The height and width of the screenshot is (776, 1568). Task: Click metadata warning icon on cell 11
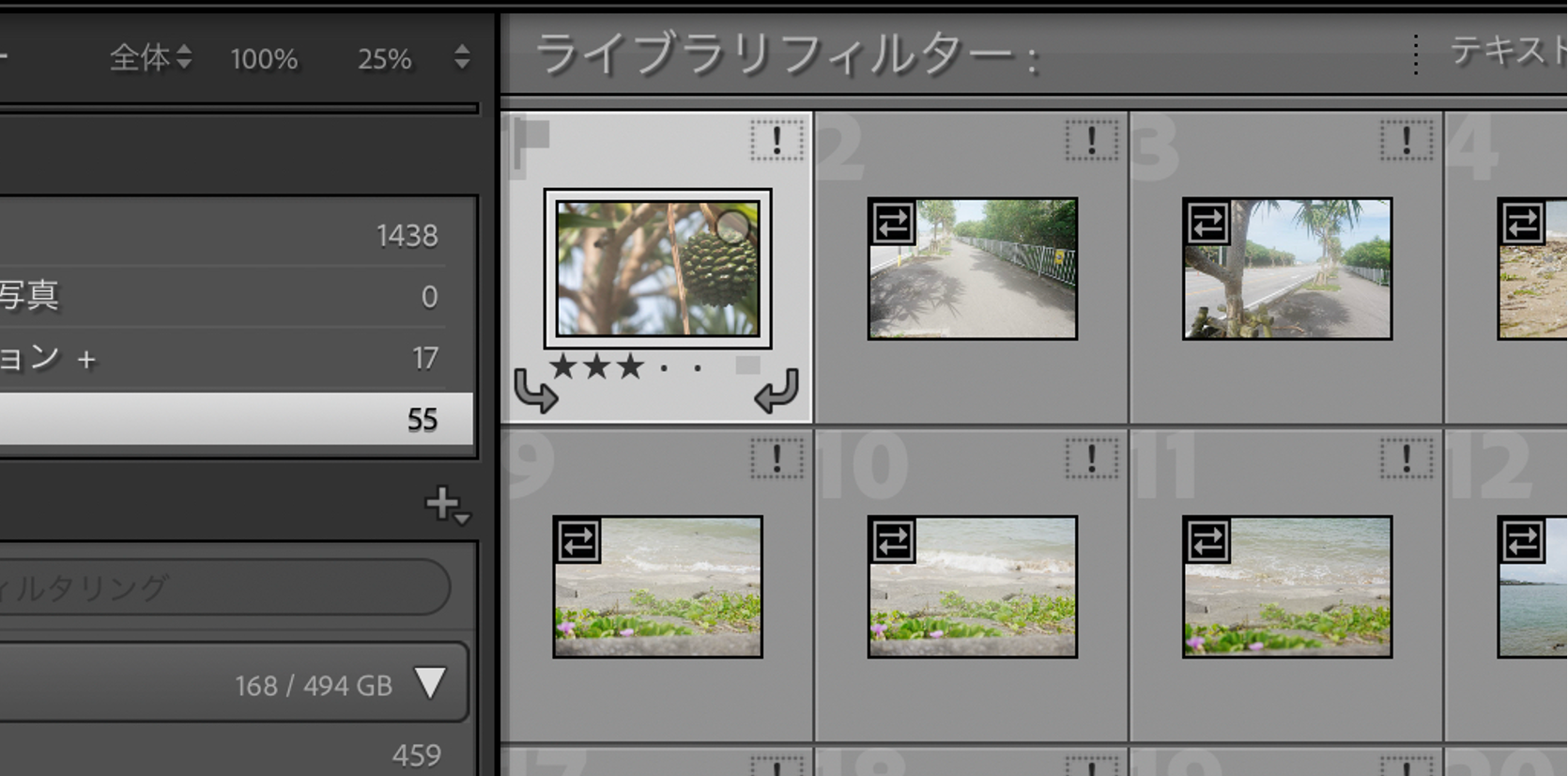(1406, 459)
